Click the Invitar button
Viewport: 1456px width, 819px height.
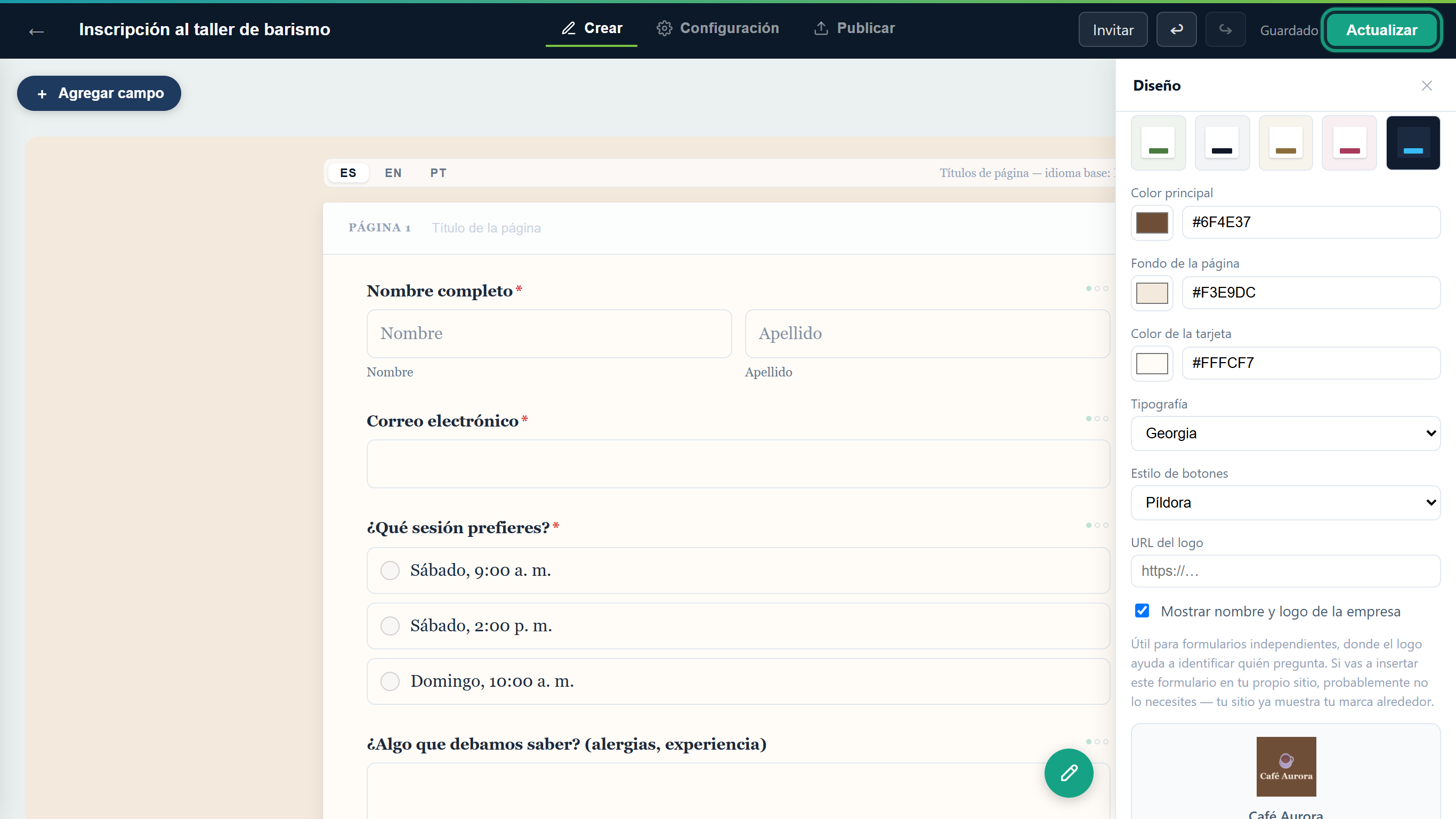coord(1113,29)
